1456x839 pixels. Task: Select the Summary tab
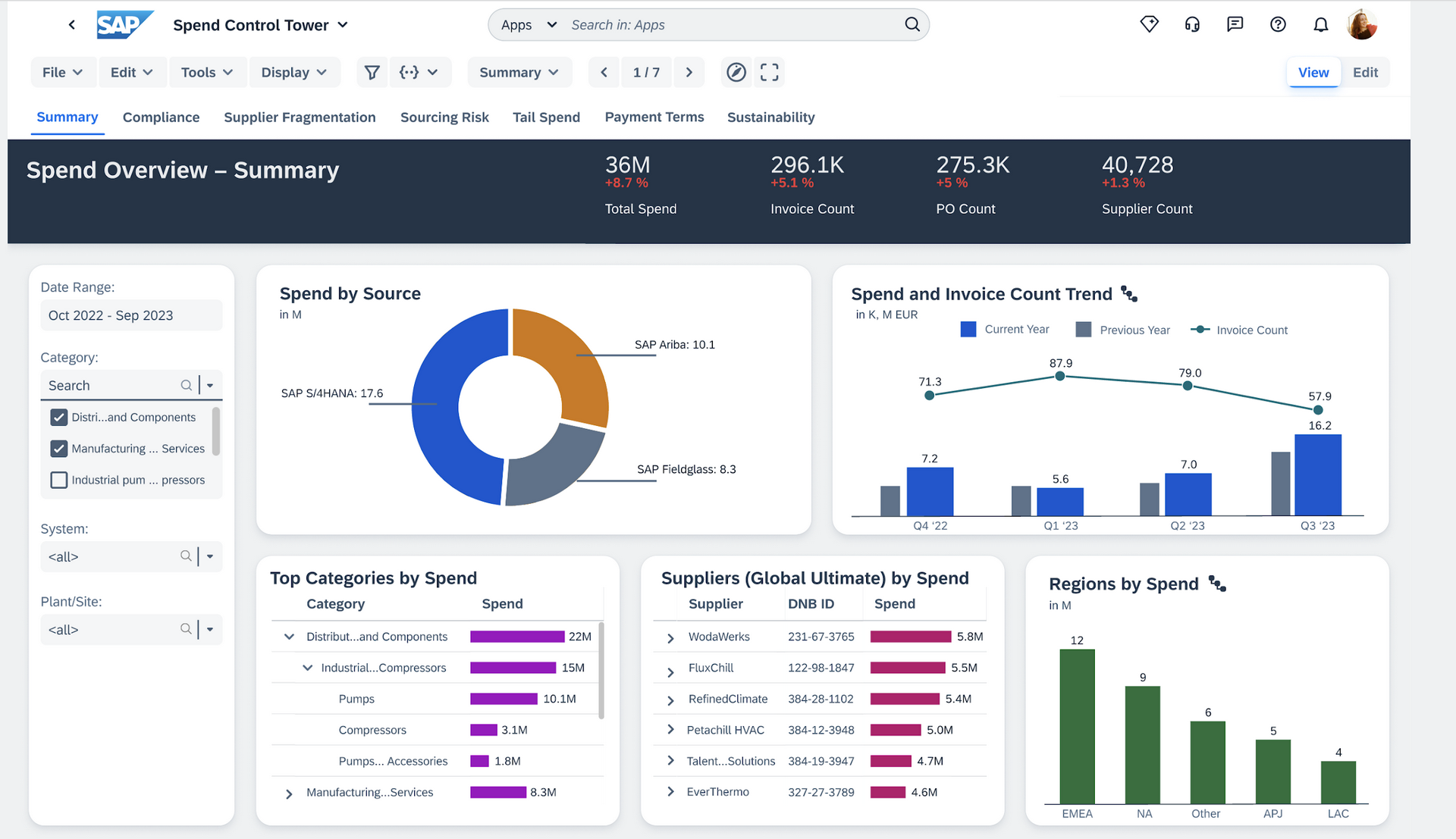pyautogui.click(x=67, y=117)
